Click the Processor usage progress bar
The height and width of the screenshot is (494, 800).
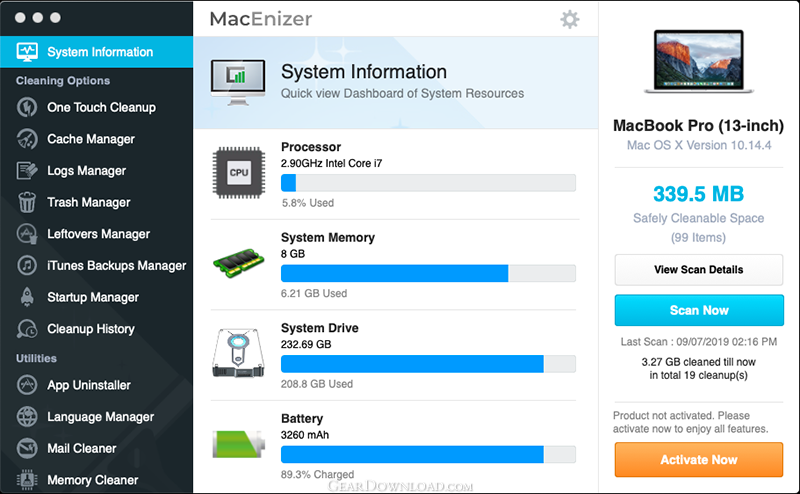[x=428, y=183]
